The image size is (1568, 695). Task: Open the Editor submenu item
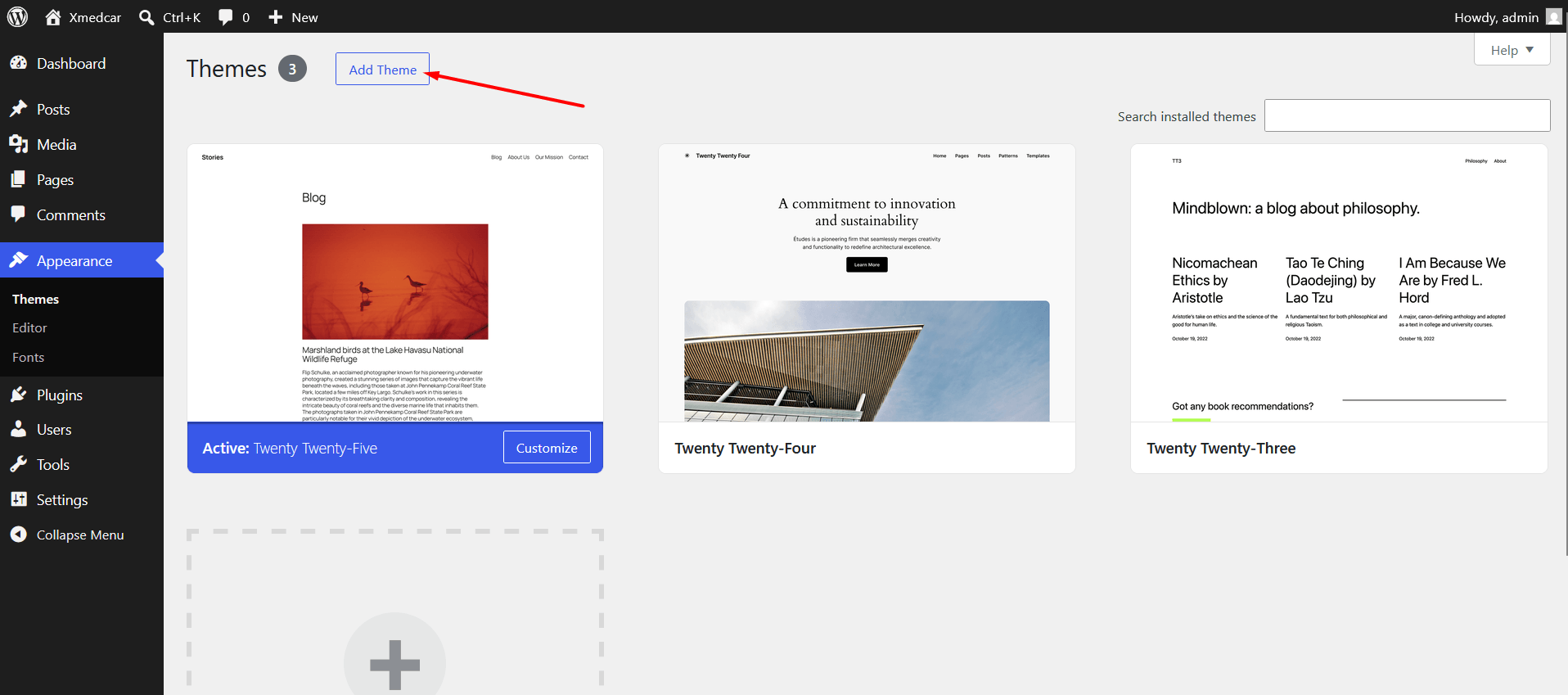(x=29, y=327)
